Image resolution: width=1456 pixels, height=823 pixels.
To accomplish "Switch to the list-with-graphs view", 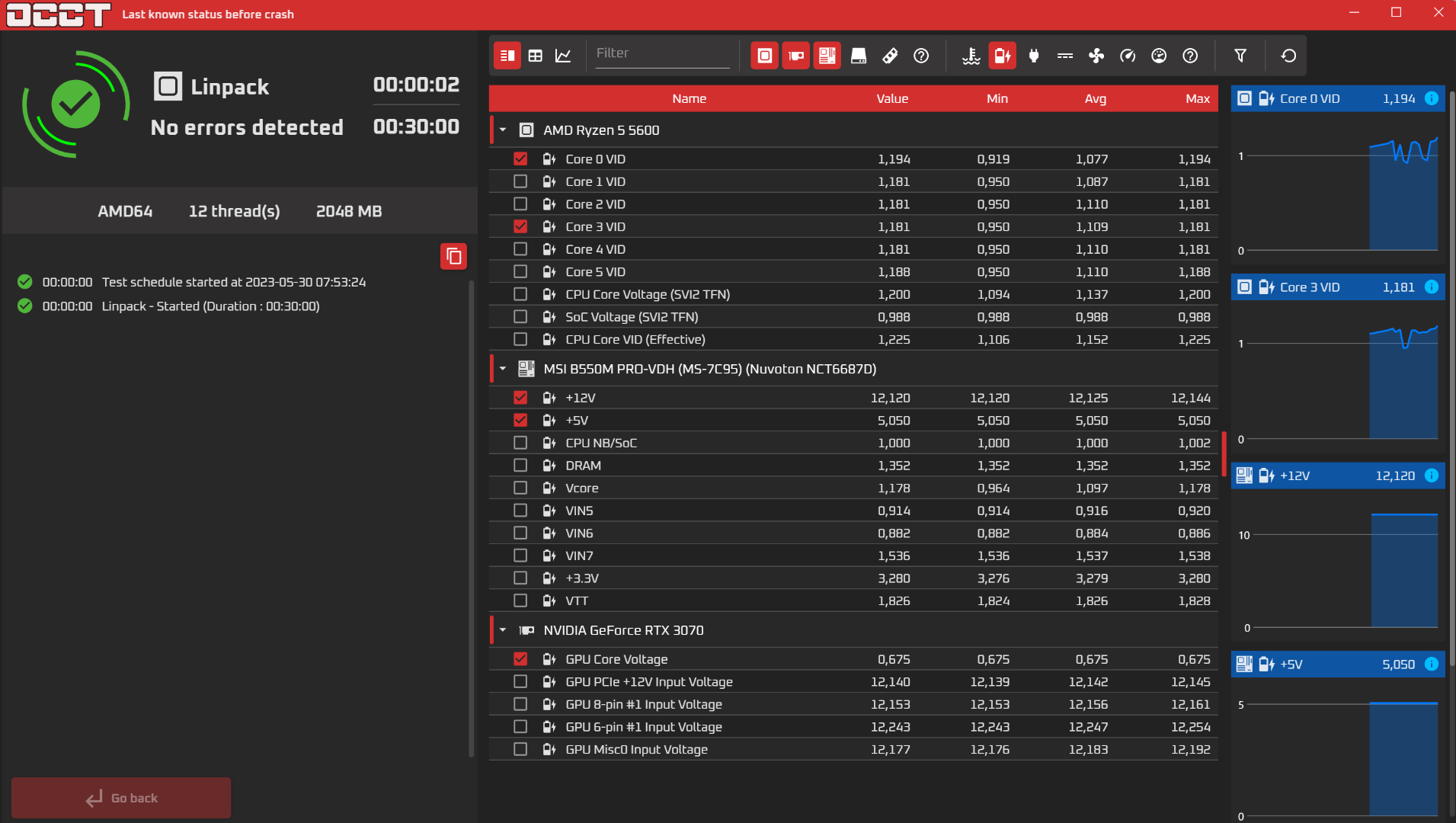I will [x=507, y=56].
